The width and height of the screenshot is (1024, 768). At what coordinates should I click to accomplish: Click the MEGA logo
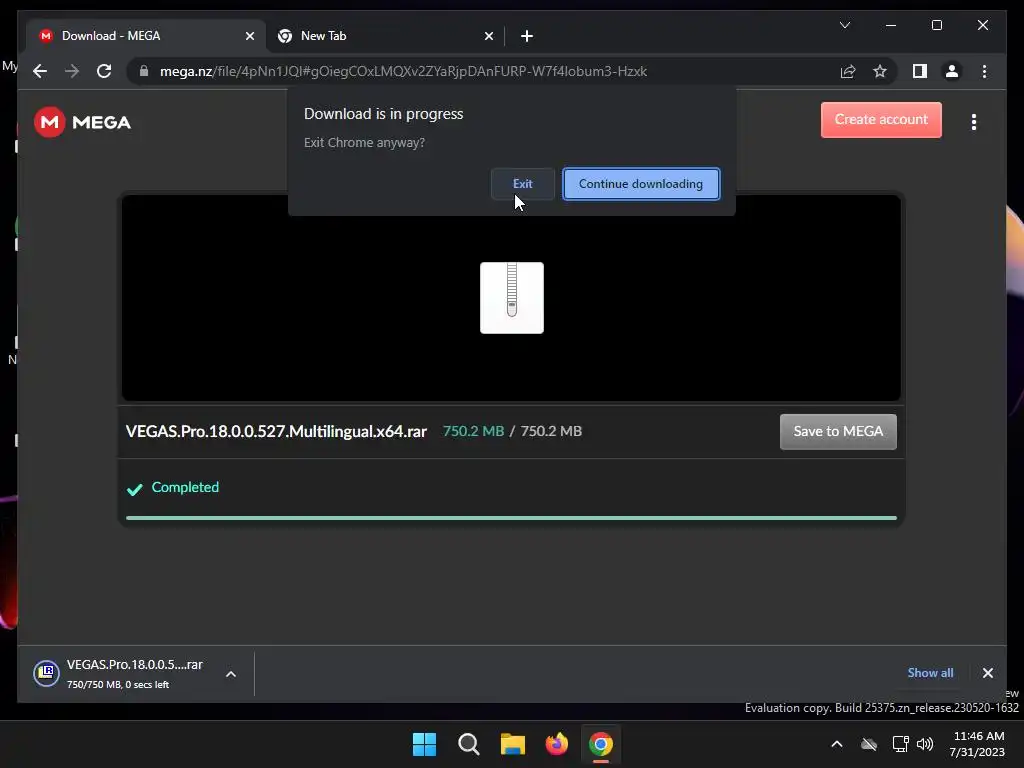(x=82, y=122)
